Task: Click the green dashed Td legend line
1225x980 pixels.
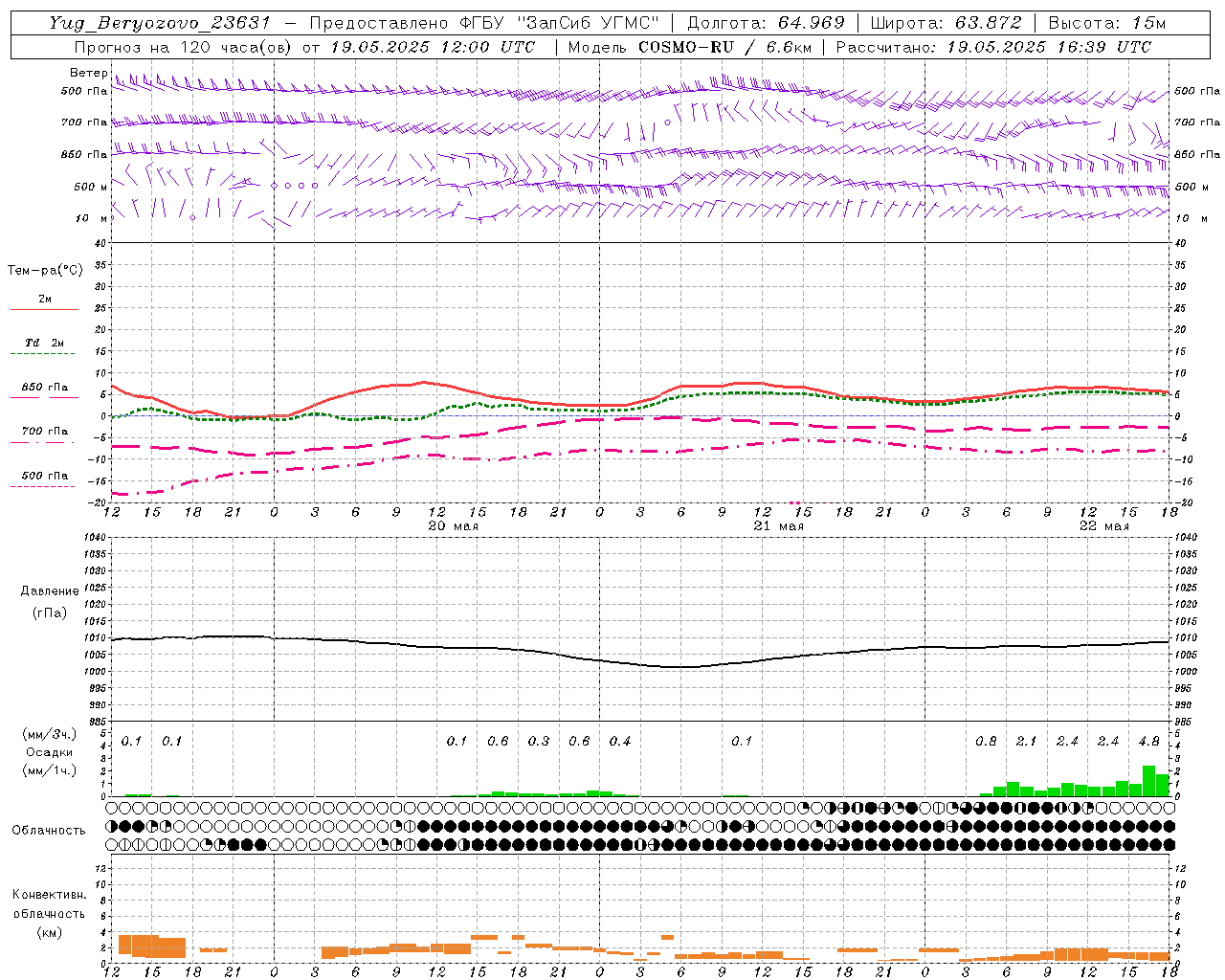Action: click(x=42, y=354)
